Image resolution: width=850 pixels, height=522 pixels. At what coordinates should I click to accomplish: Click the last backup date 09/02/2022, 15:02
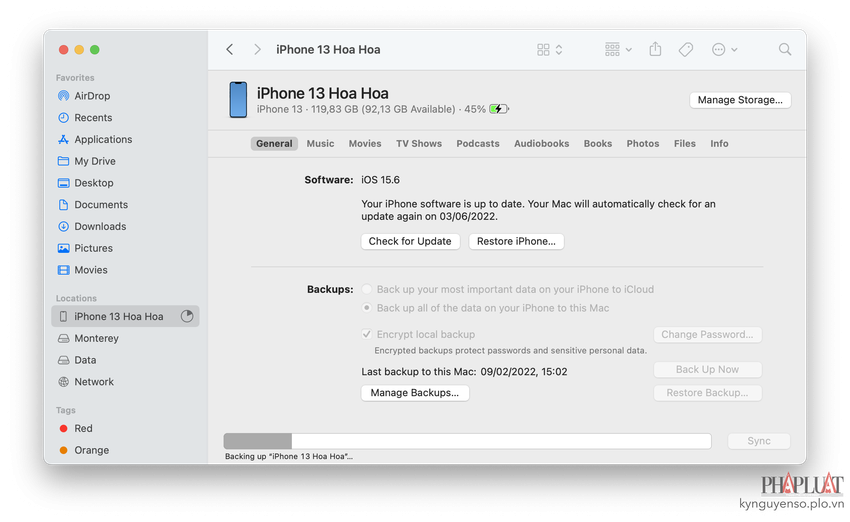[x=524, y=371]
